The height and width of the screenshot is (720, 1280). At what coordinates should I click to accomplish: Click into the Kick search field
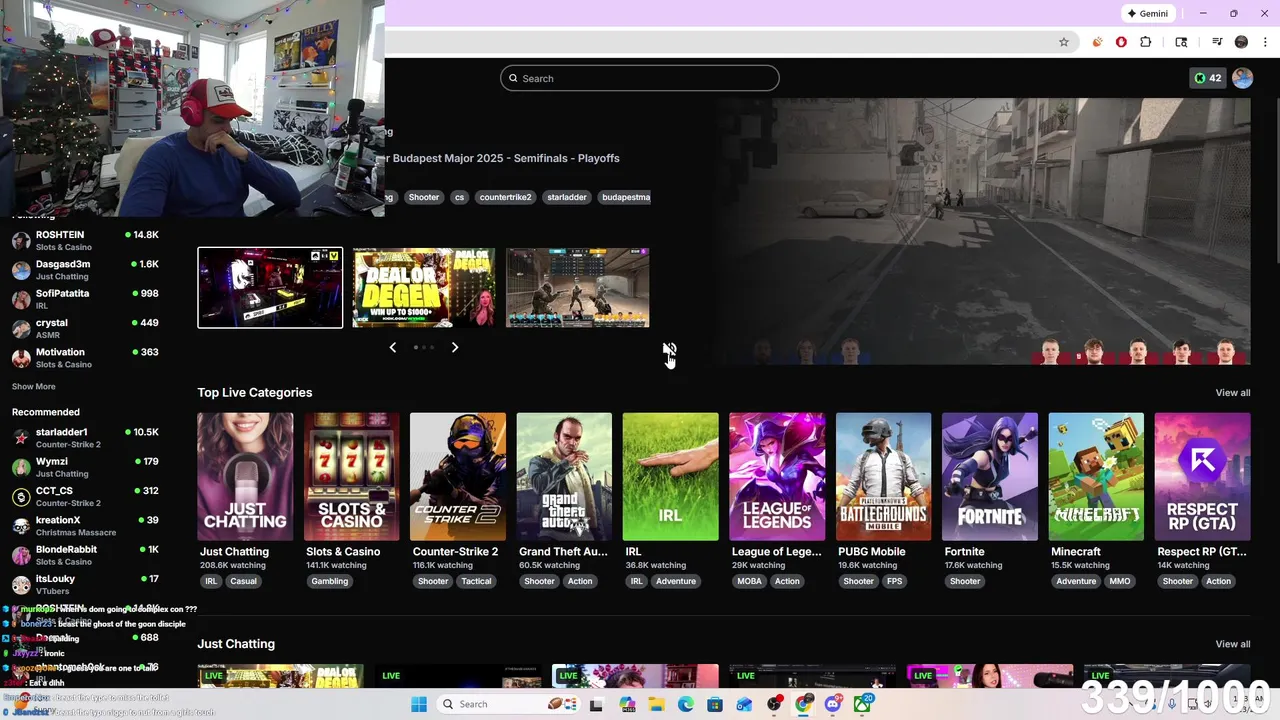[640, 78]
